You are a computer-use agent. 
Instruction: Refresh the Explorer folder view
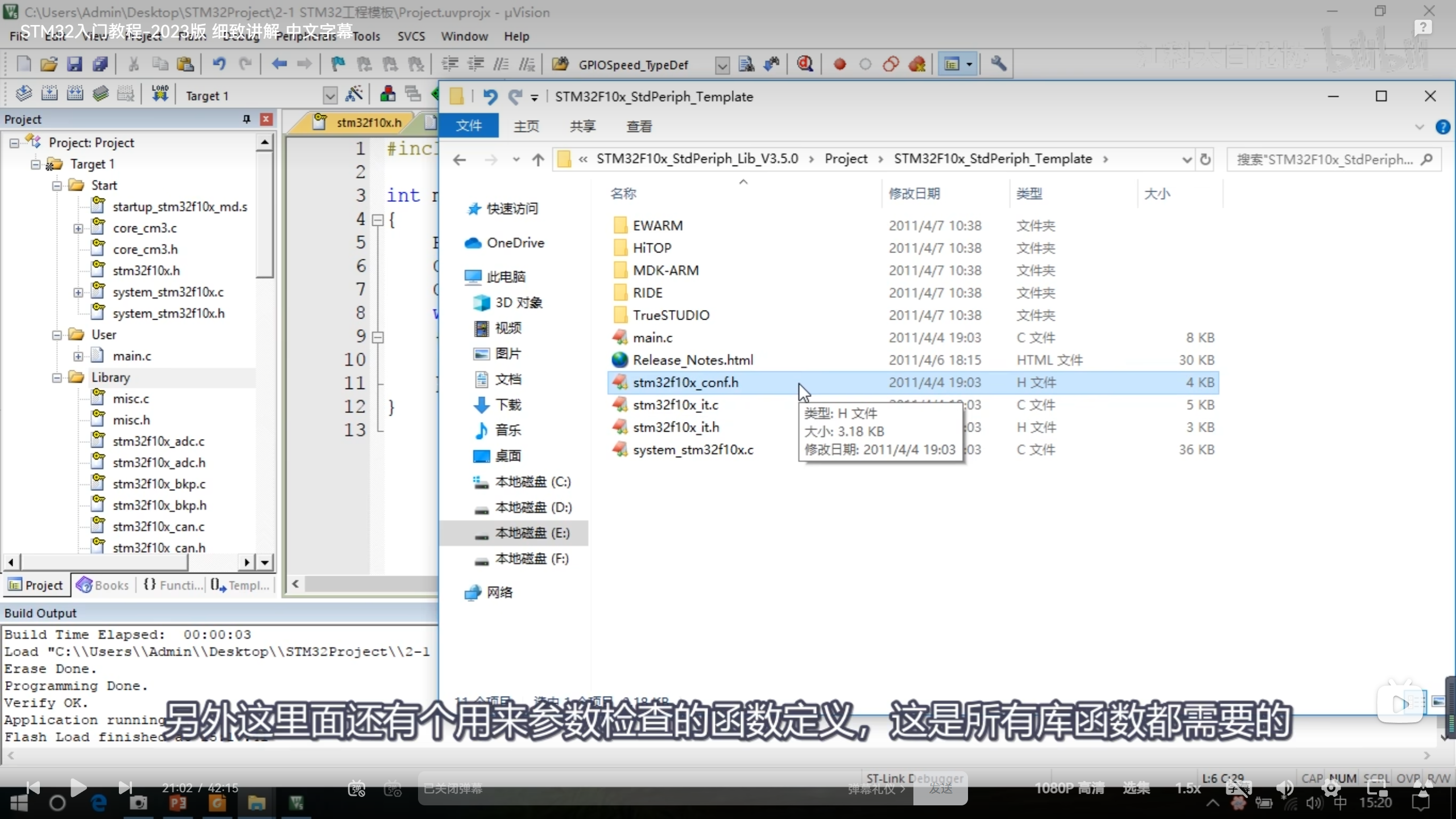(1205, 159)
